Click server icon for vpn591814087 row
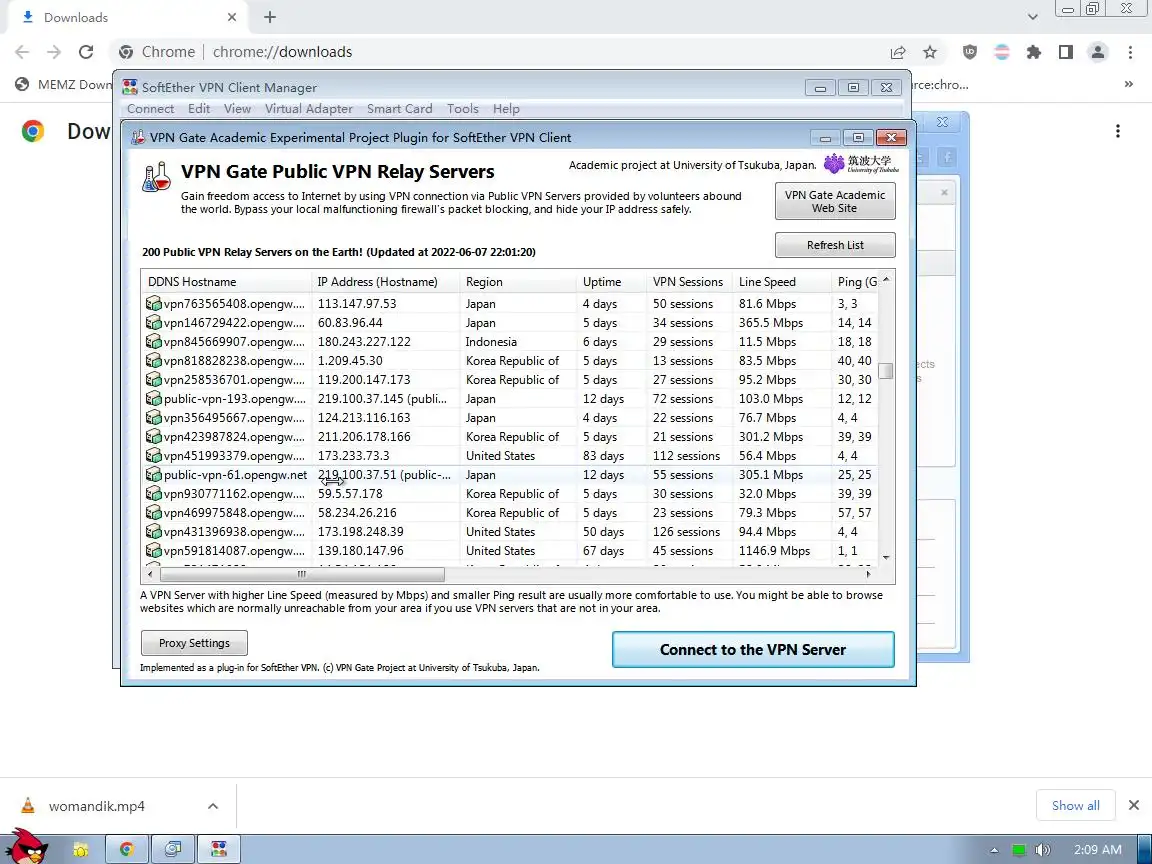The height and width of the screenshot is (864, 1152). (x=154, y=551)
